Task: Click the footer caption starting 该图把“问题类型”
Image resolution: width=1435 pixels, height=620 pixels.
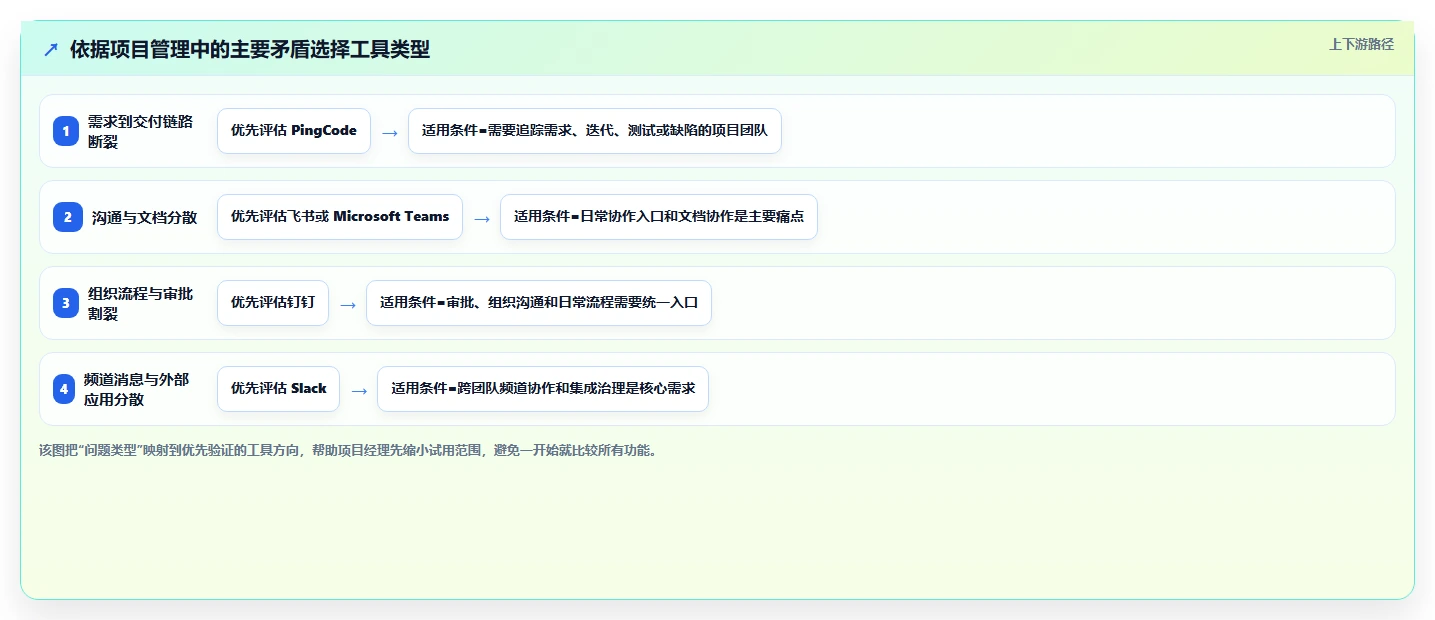Action: coord(348,450)
